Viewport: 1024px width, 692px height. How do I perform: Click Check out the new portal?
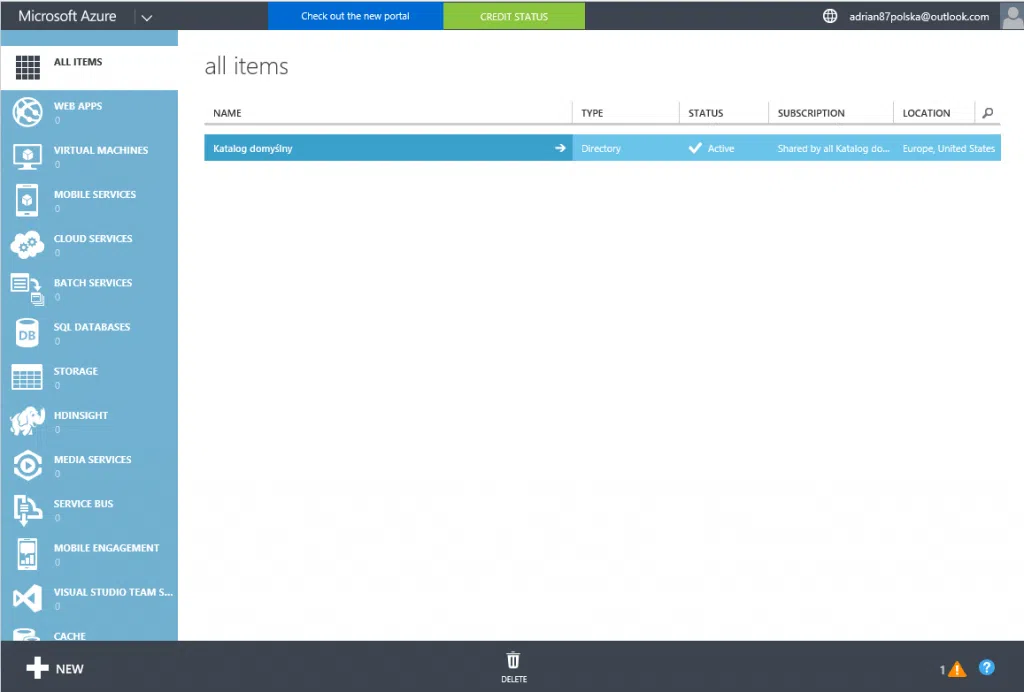(355, 16)
